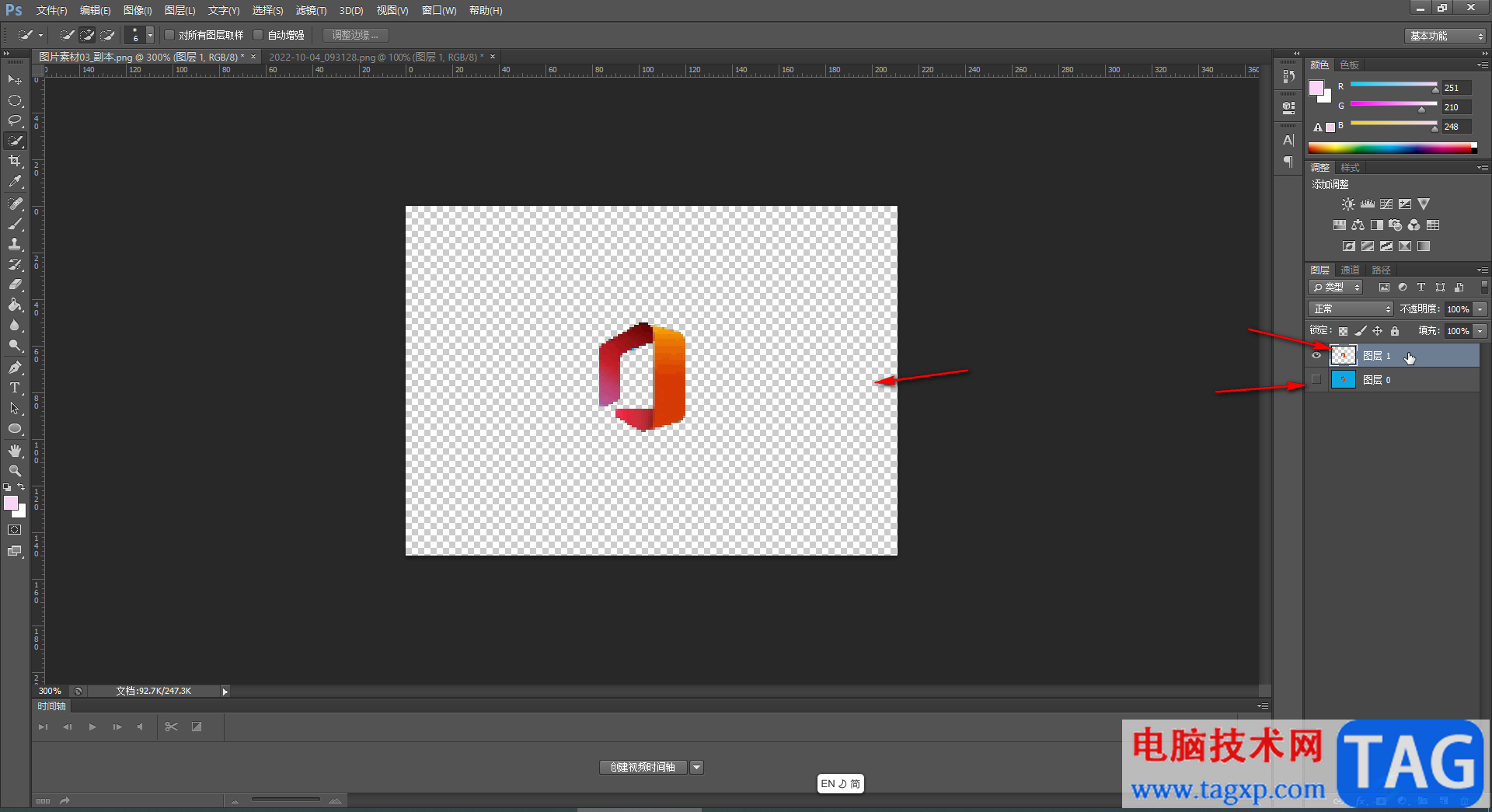Open the 滤镜(T) menu
This screenshot has height=812, width=1492.
311,11
